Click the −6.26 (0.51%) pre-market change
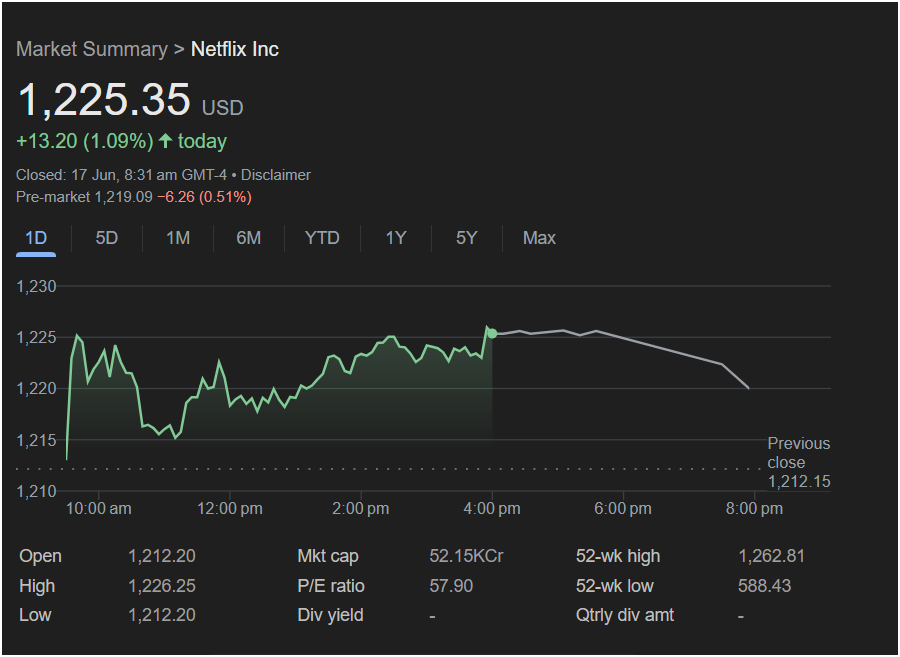The image size is (900, 657). click(204, 197)
